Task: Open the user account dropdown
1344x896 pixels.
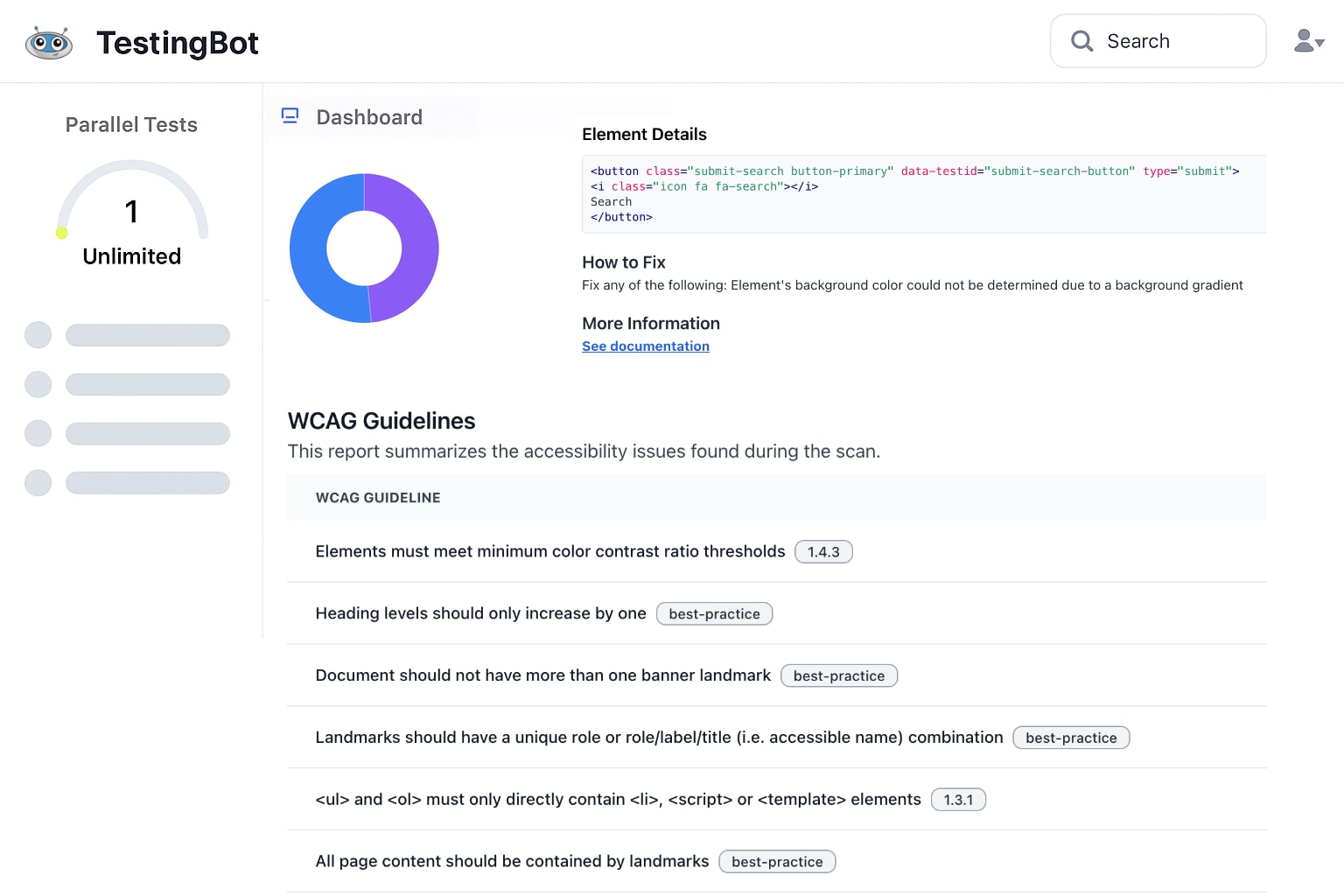Action: [1309, 41]
